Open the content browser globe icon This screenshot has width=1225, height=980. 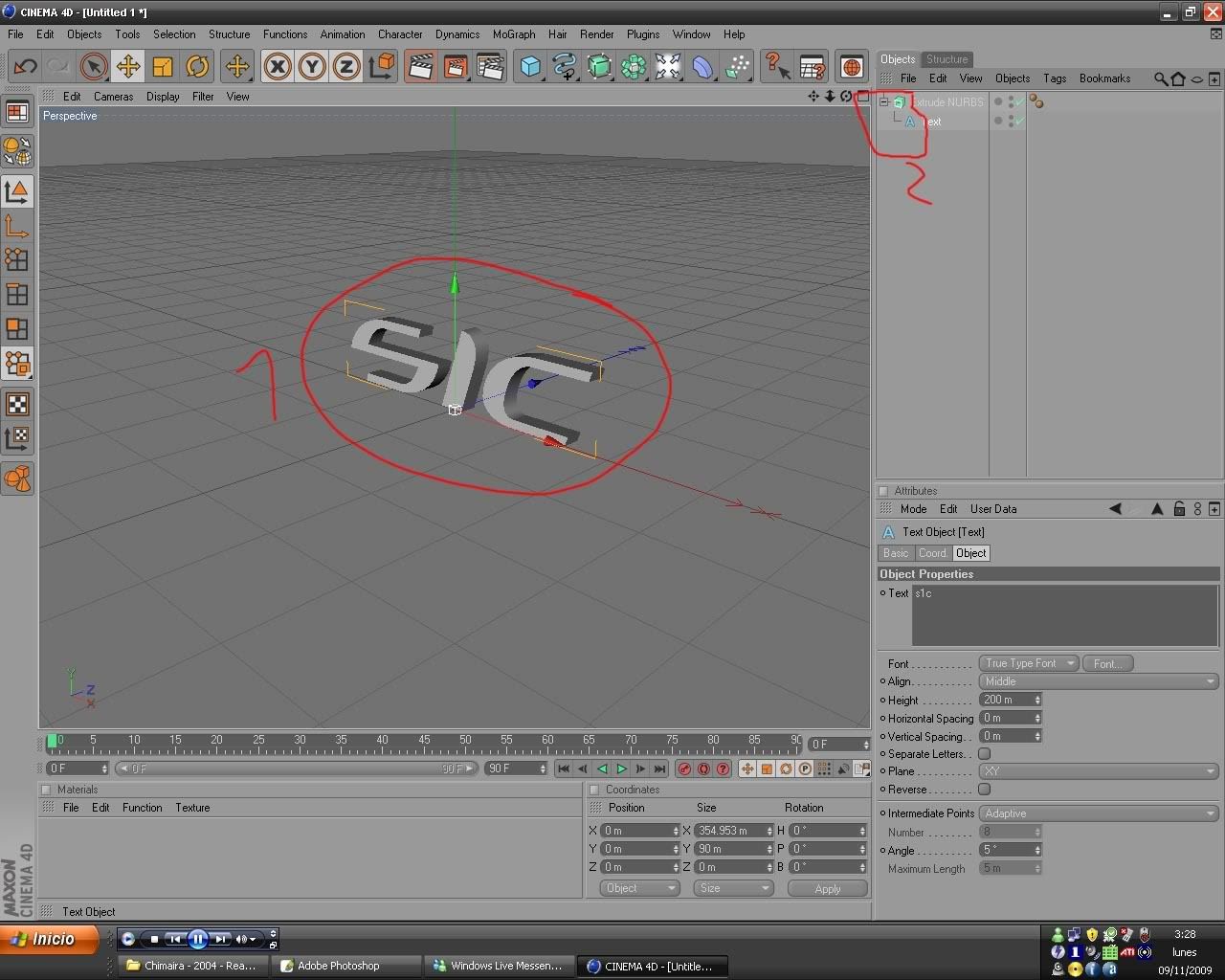(851, 66)
